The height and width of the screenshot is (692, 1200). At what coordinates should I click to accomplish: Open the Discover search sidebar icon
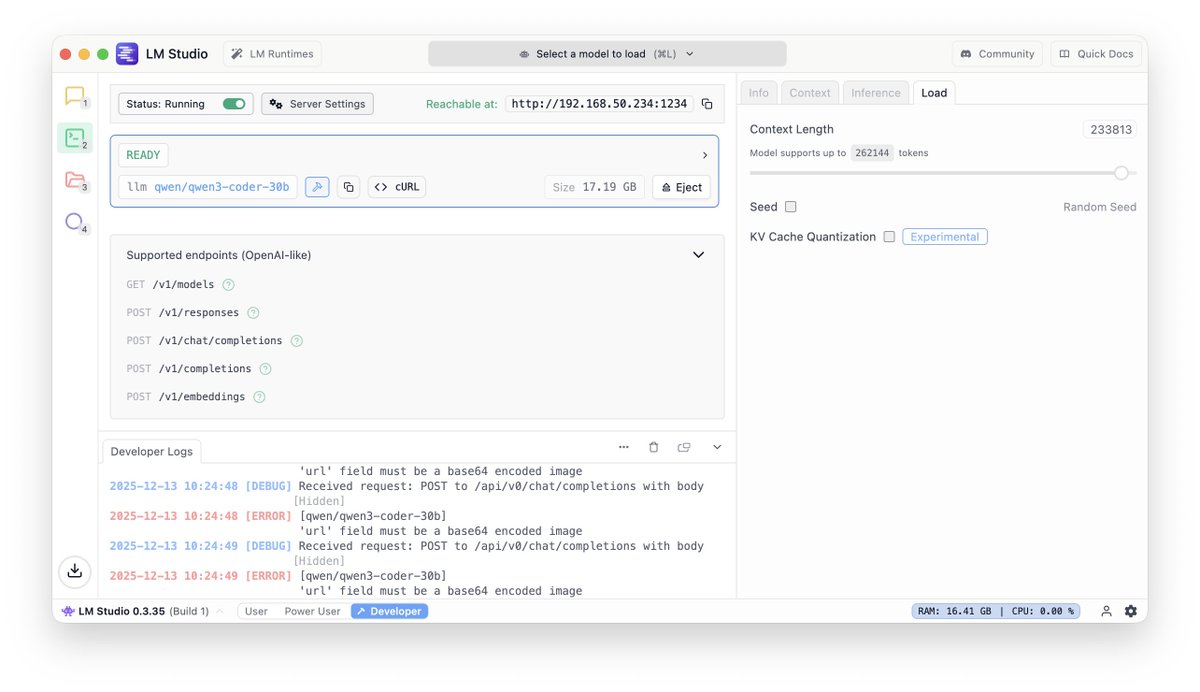(x=74, y=222)
